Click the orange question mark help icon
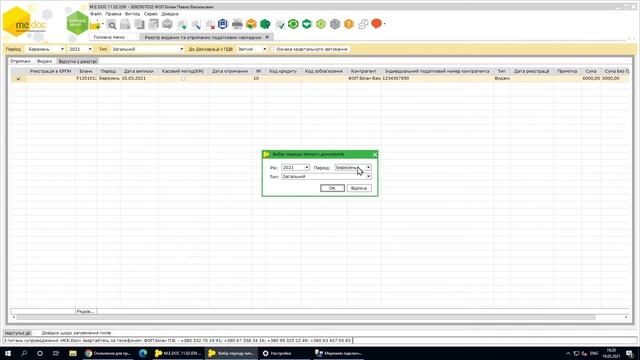 coord(349,24)
